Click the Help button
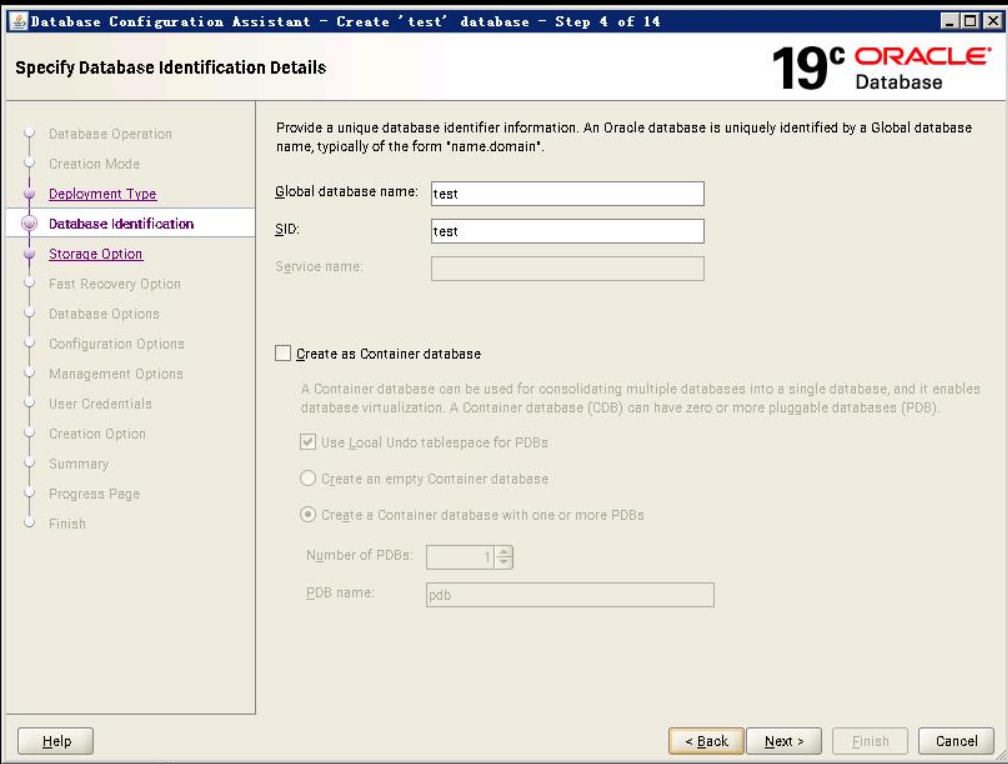The height and width of the screenshot is (764, 1008). tap(56, 741)
